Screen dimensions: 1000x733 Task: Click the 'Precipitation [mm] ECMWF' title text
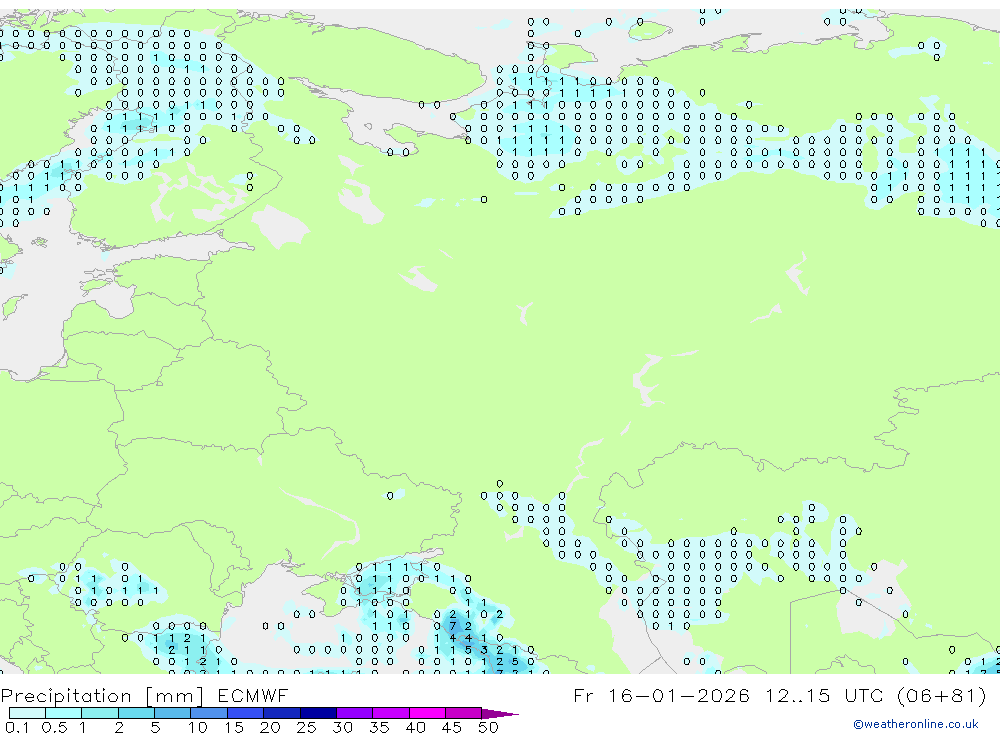pos(145,695)
